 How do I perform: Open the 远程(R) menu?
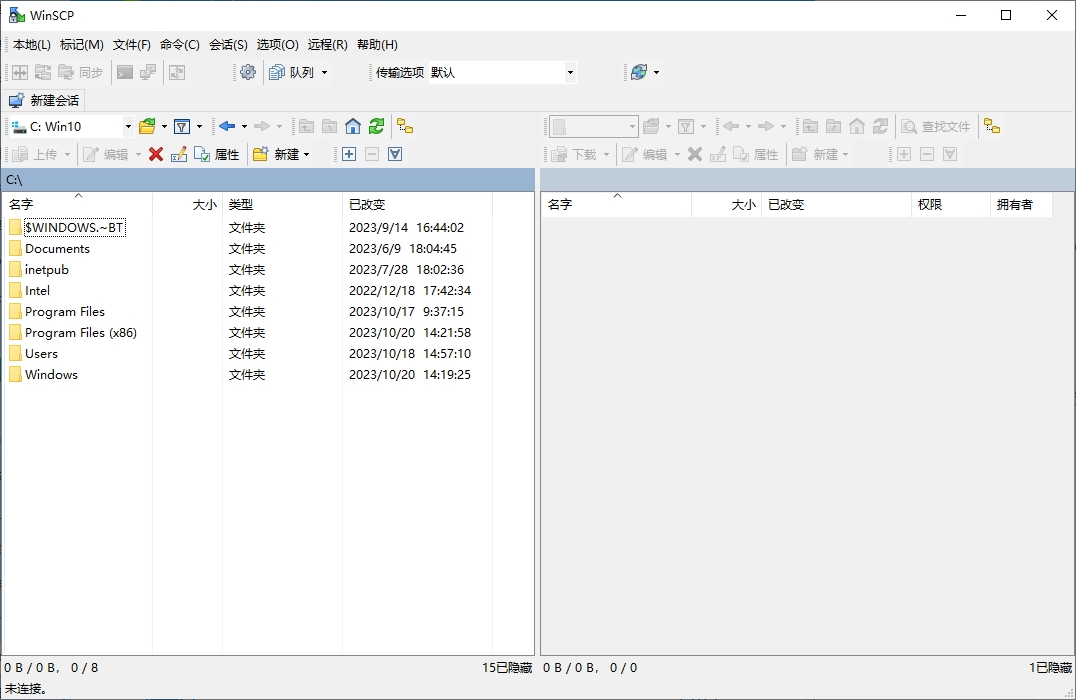pyautogui.click(x=327, y=44)
